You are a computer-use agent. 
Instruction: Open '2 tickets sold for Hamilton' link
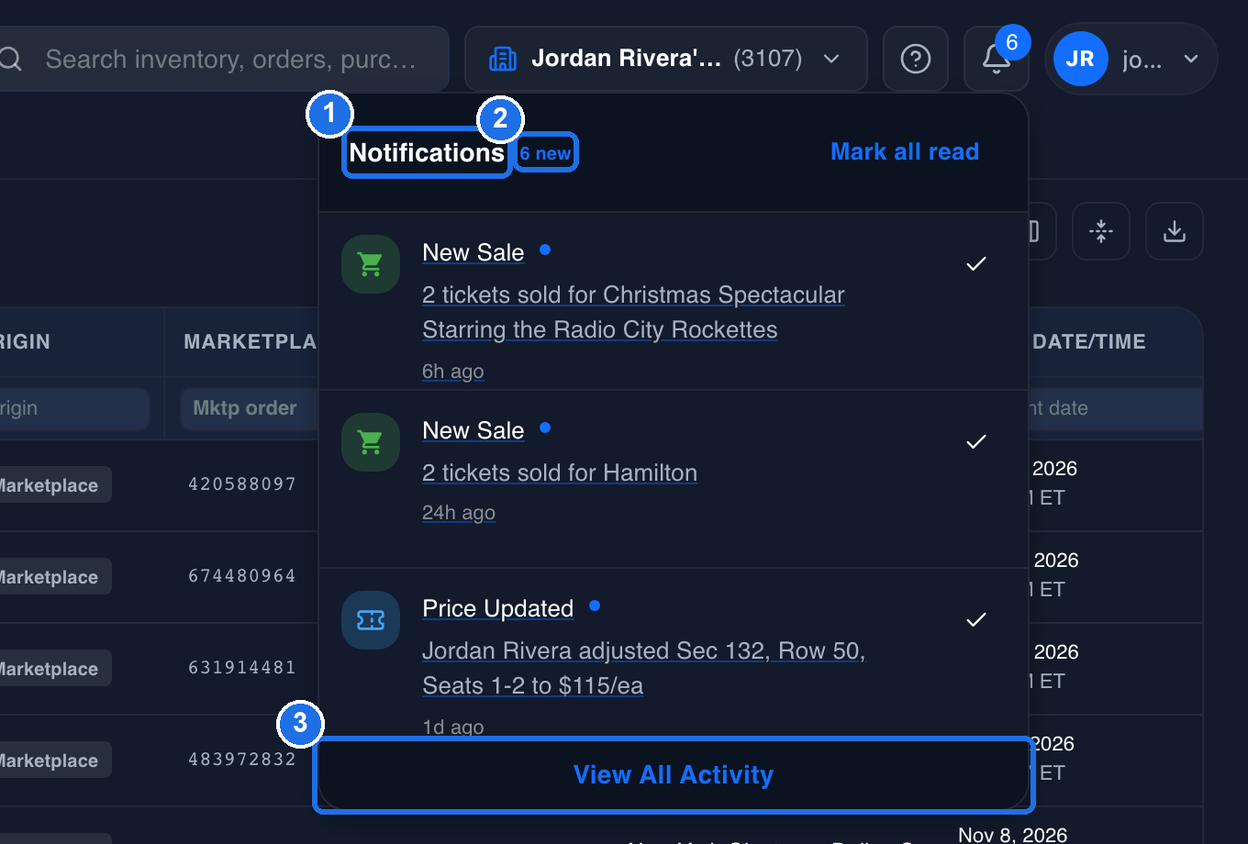coord(560,473)
